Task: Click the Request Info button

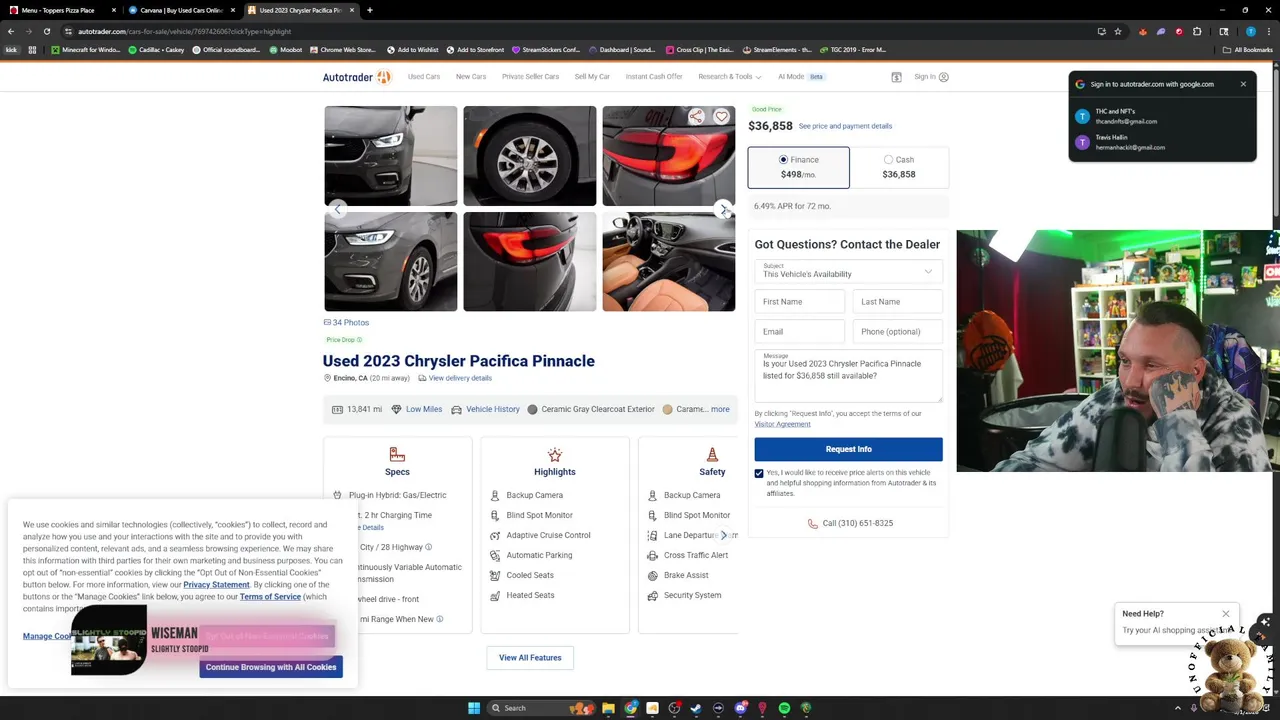Action: tap(848, 449)
